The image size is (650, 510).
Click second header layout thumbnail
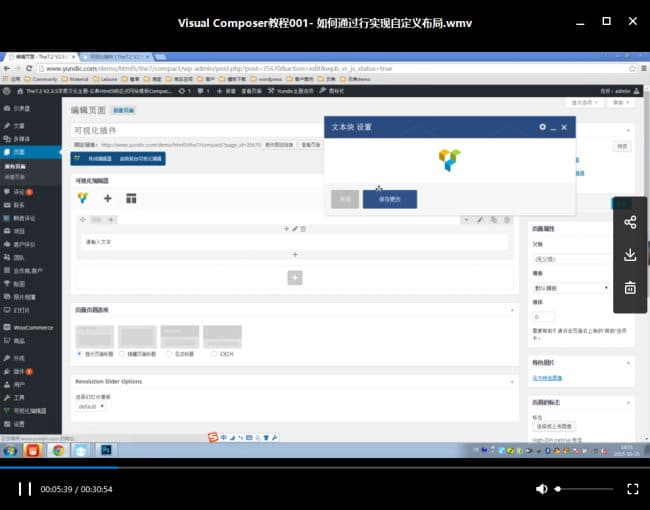(137, 337)
